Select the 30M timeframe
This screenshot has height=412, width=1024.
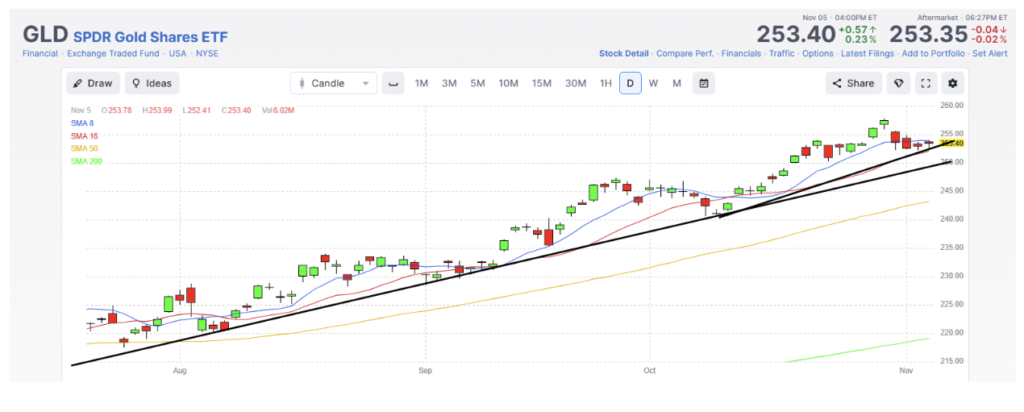point(575,83)
